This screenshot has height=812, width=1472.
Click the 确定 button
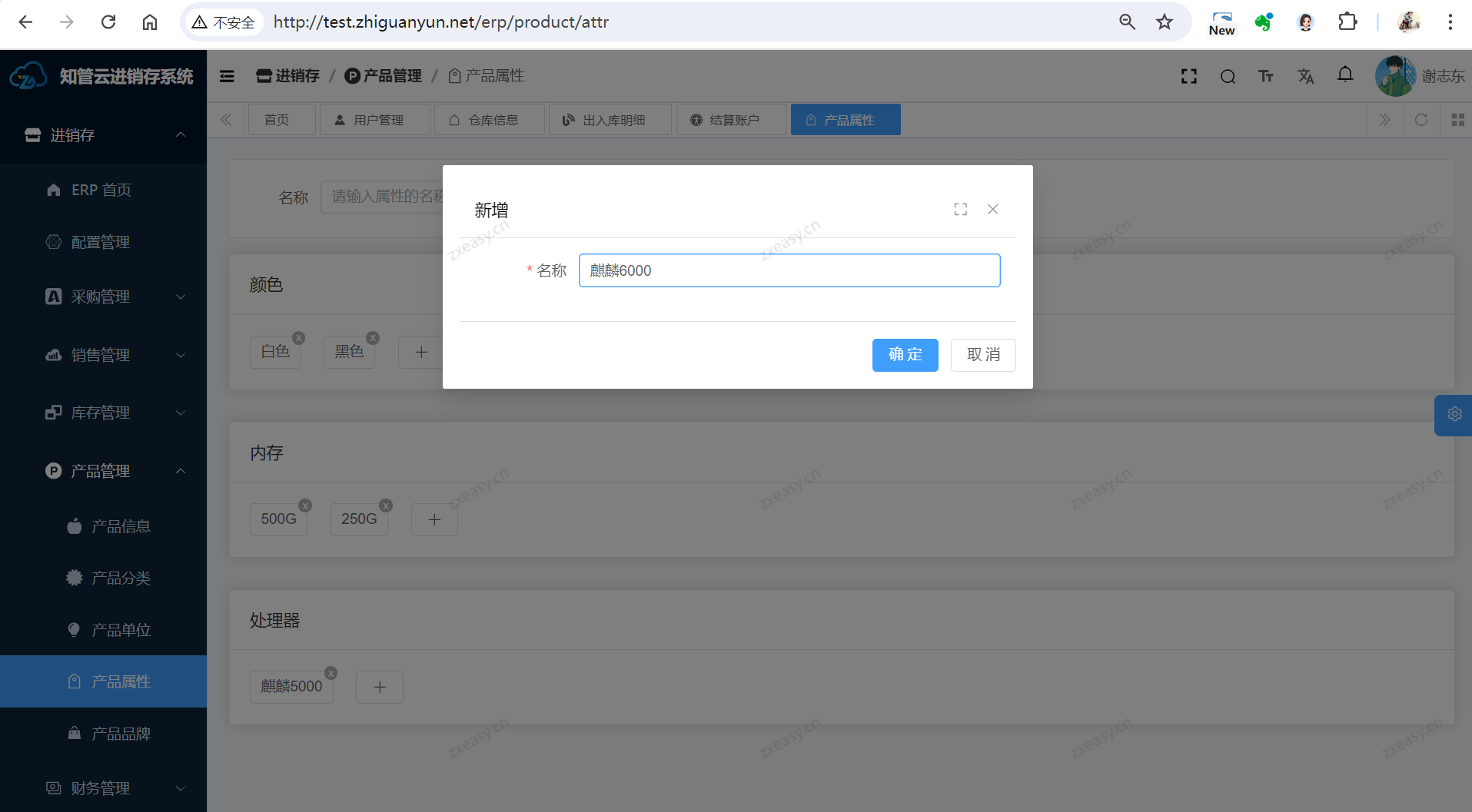click(x=905, y=355)
